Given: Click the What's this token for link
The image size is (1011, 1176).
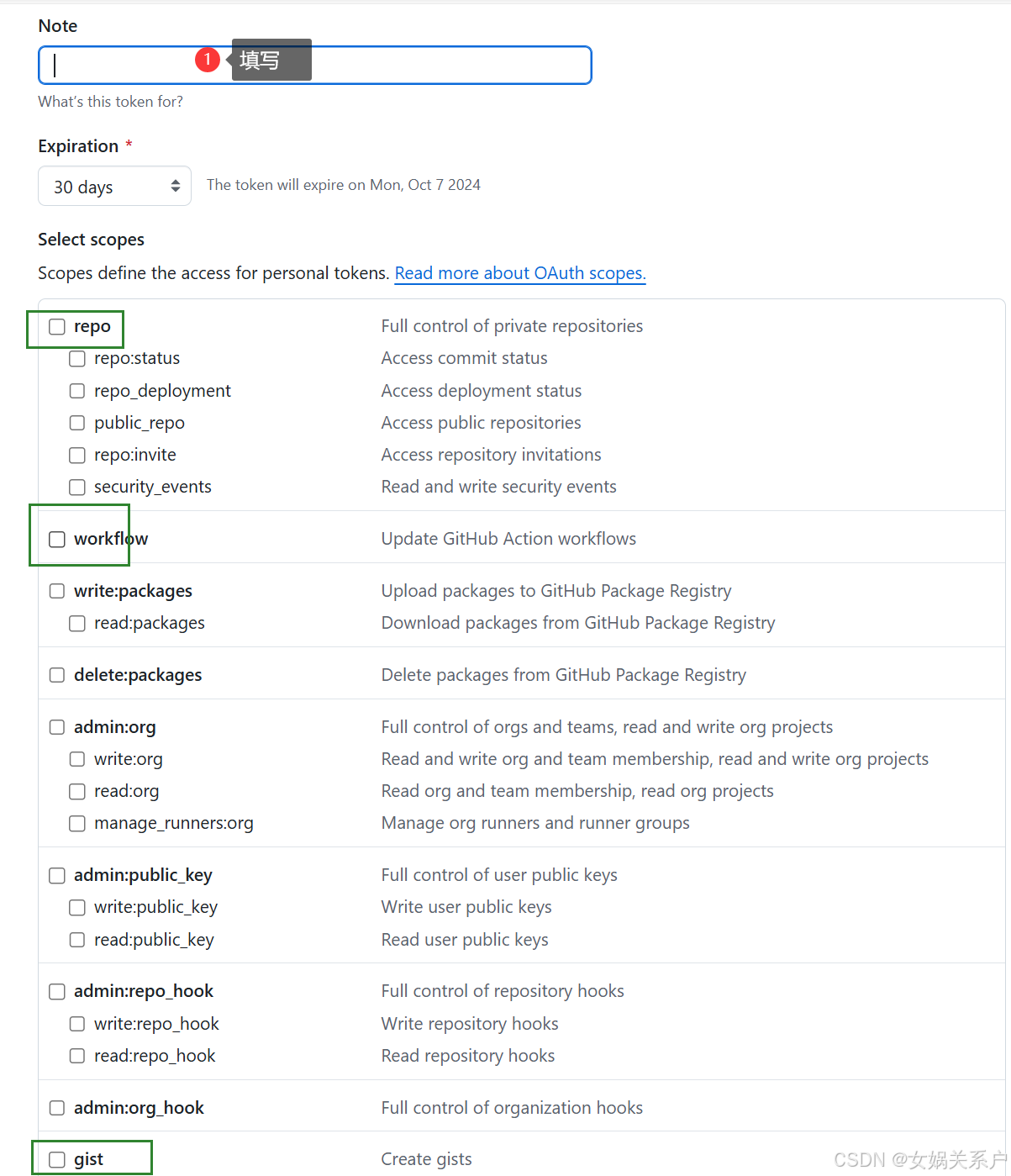Looking at the screenshot, I should [x=110, y=101].
